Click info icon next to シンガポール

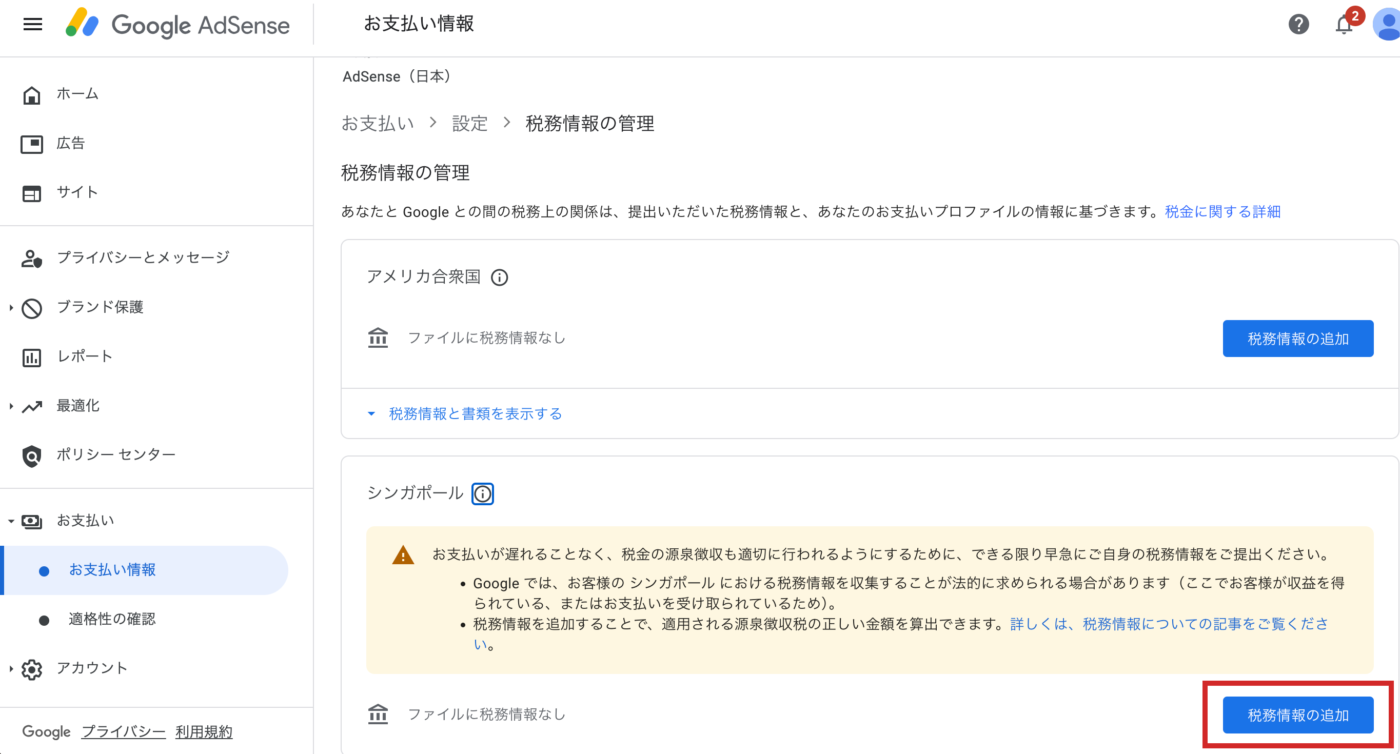tap(483, 494)
